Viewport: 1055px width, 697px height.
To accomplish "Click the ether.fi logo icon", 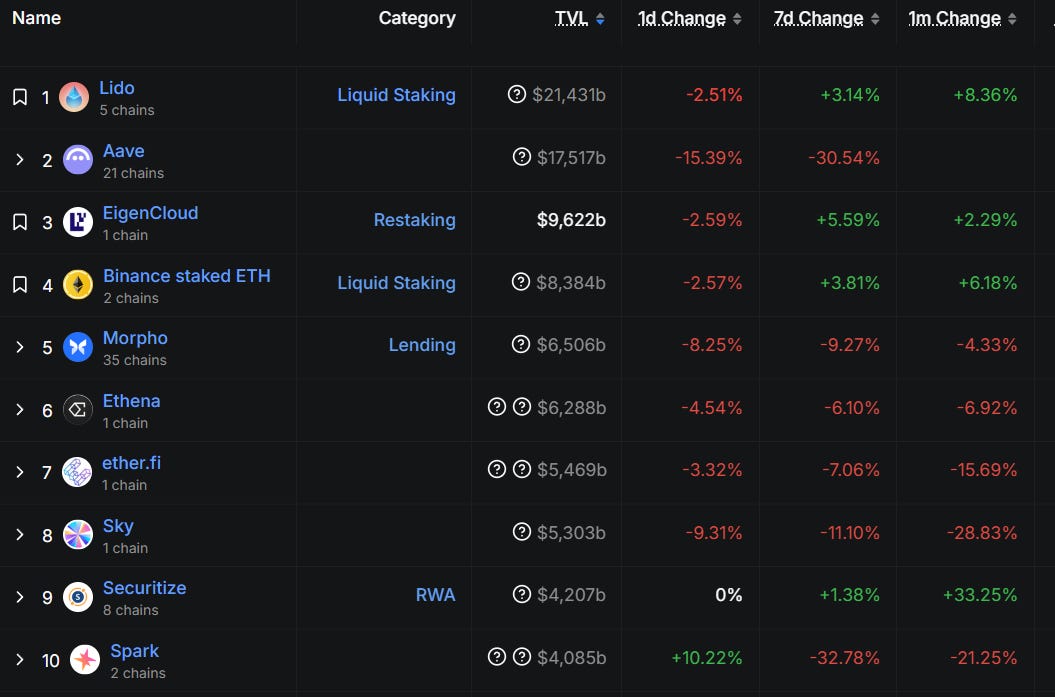I will (77, 472).
